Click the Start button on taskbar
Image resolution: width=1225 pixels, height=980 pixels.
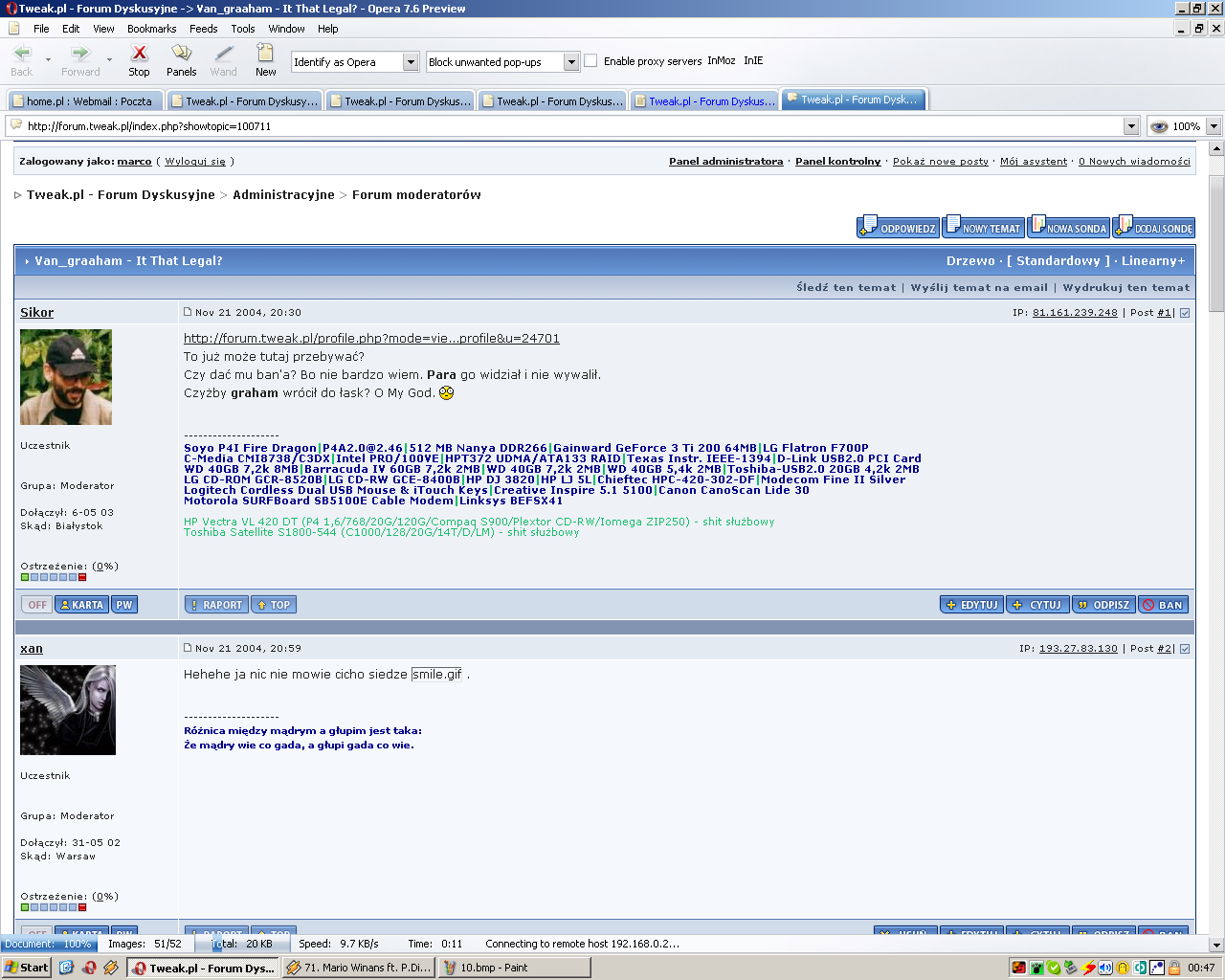pyautogui.click(x=27, y=968)
